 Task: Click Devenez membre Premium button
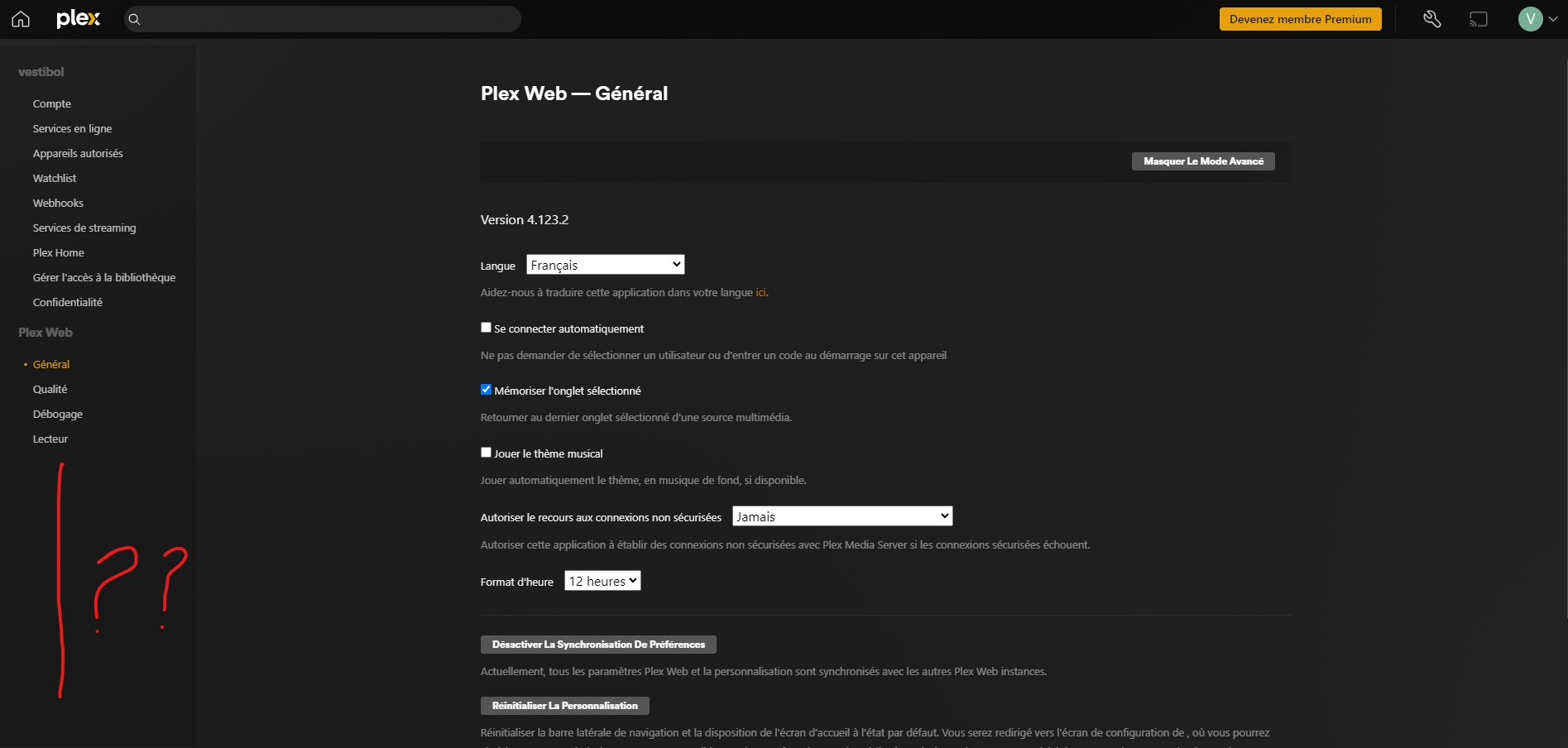(x=1300, y=19)
